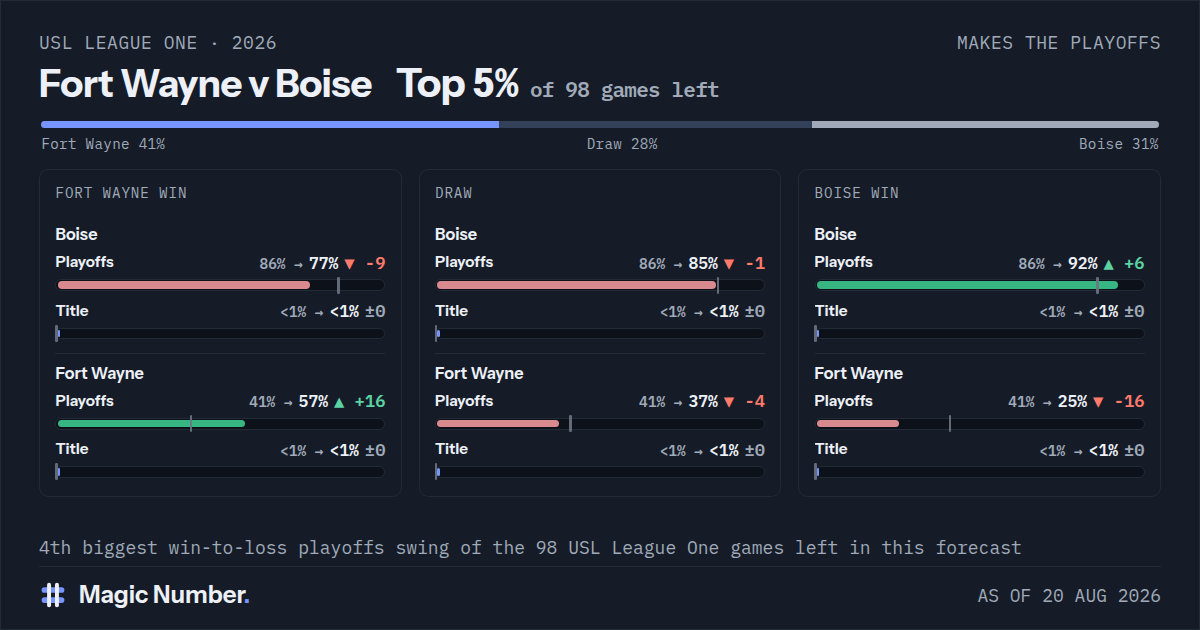1200x630 pixels.
Task: Click the Magic Number brand name
Action: [164, 595]
